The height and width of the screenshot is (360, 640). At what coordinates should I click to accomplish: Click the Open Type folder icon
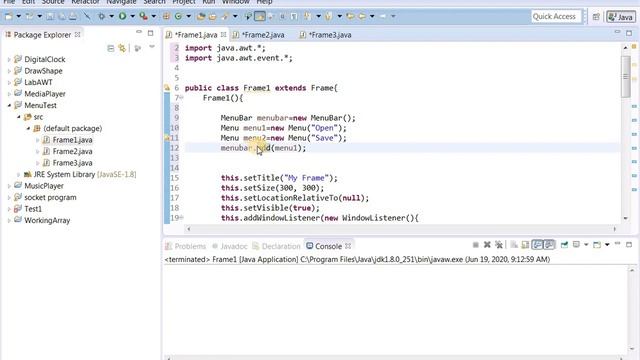[x=201, y=16]
